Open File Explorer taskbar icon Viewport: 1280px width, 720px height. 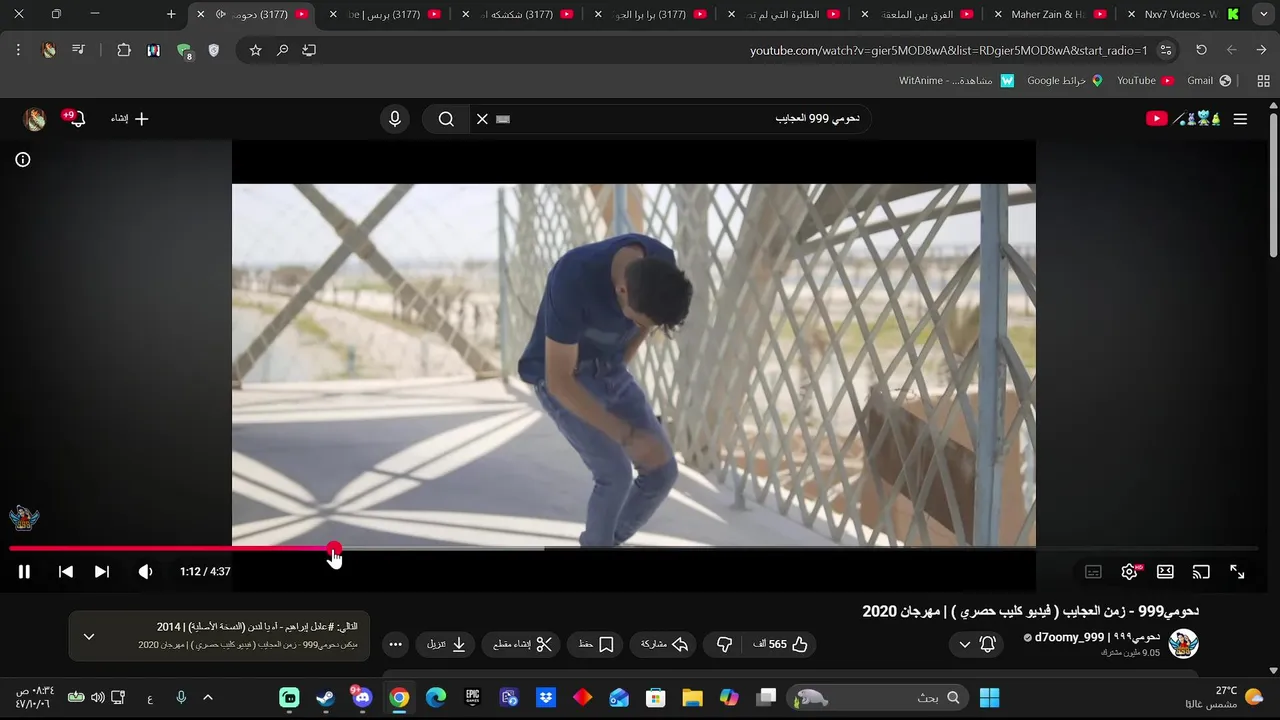pos(692,698)
